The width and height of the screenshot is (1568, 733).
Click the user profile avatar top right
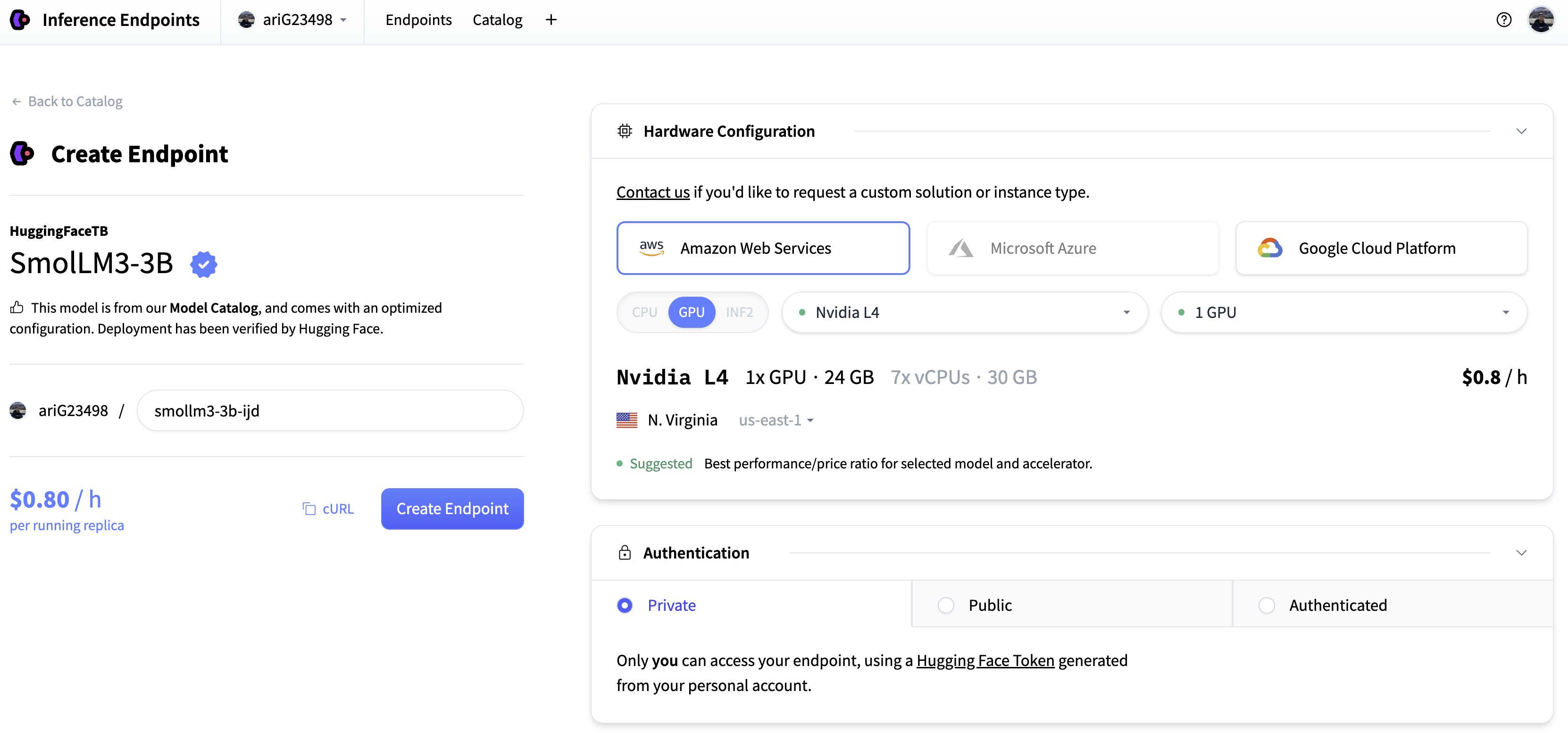pyautogui.click(x=1541, y=20)
